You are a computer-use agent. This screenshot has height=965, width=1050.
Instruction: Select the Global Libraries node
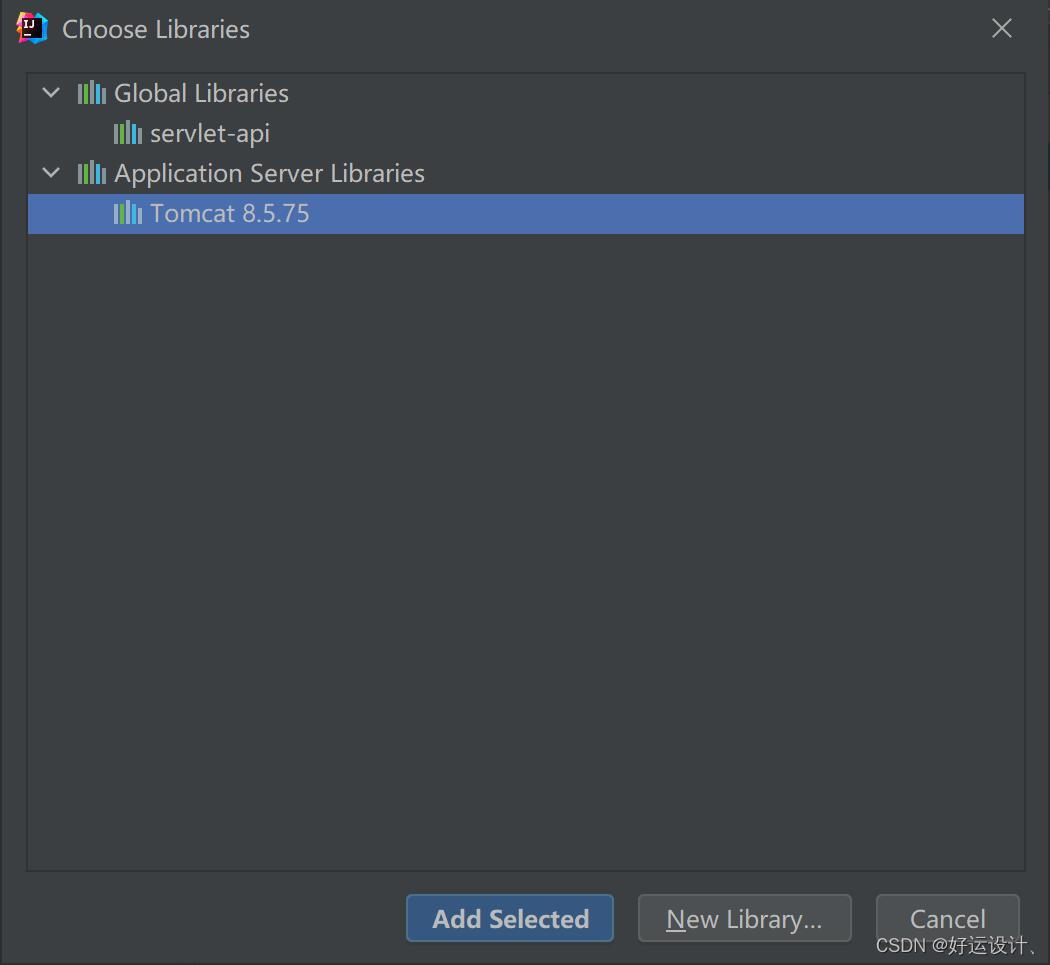(201, 93)
